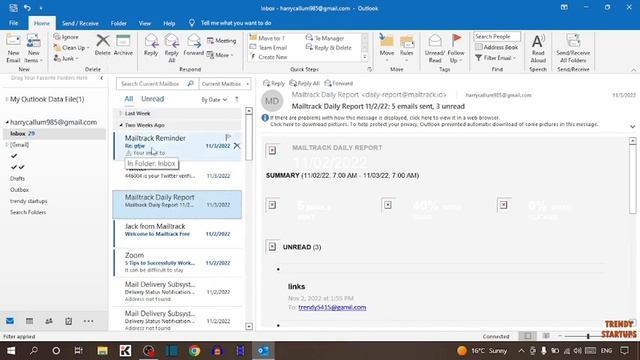Delete the Mailtrack Reminder message with X
Screen dimensions: 640x360
click(x=237, y=146)
